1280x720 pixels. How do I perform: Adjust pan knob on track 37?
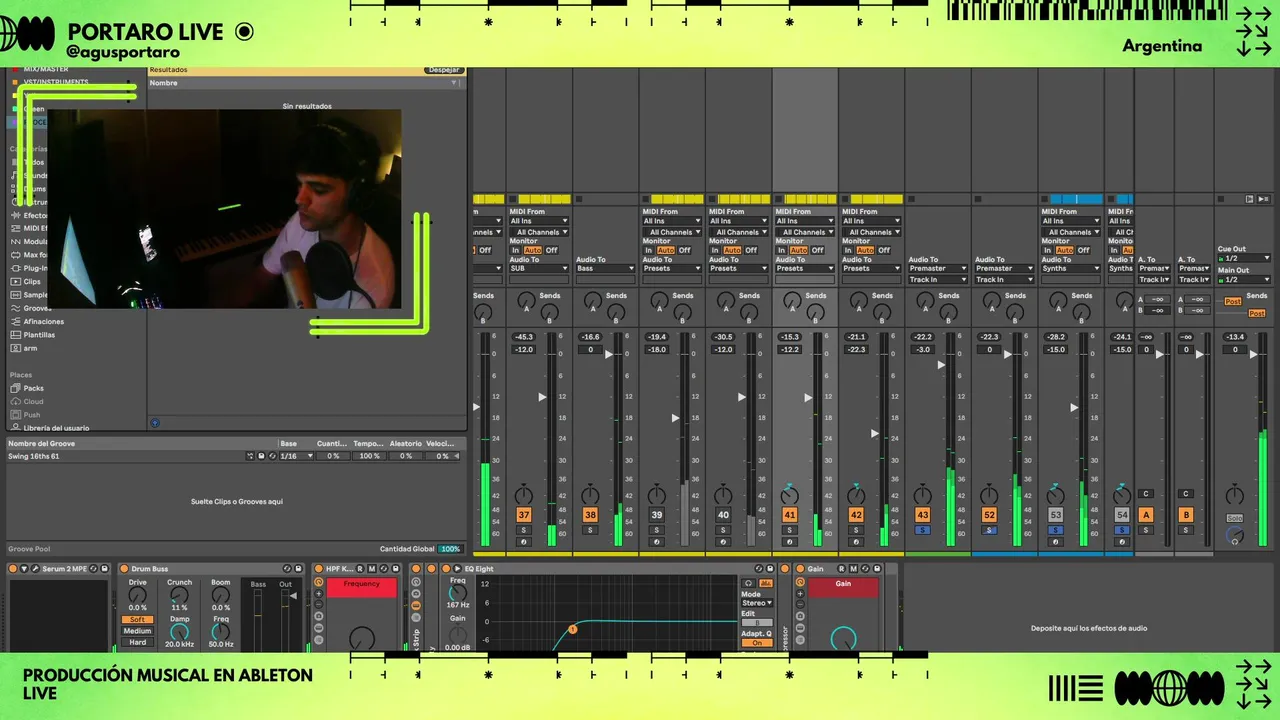click(x=523, y=495)
